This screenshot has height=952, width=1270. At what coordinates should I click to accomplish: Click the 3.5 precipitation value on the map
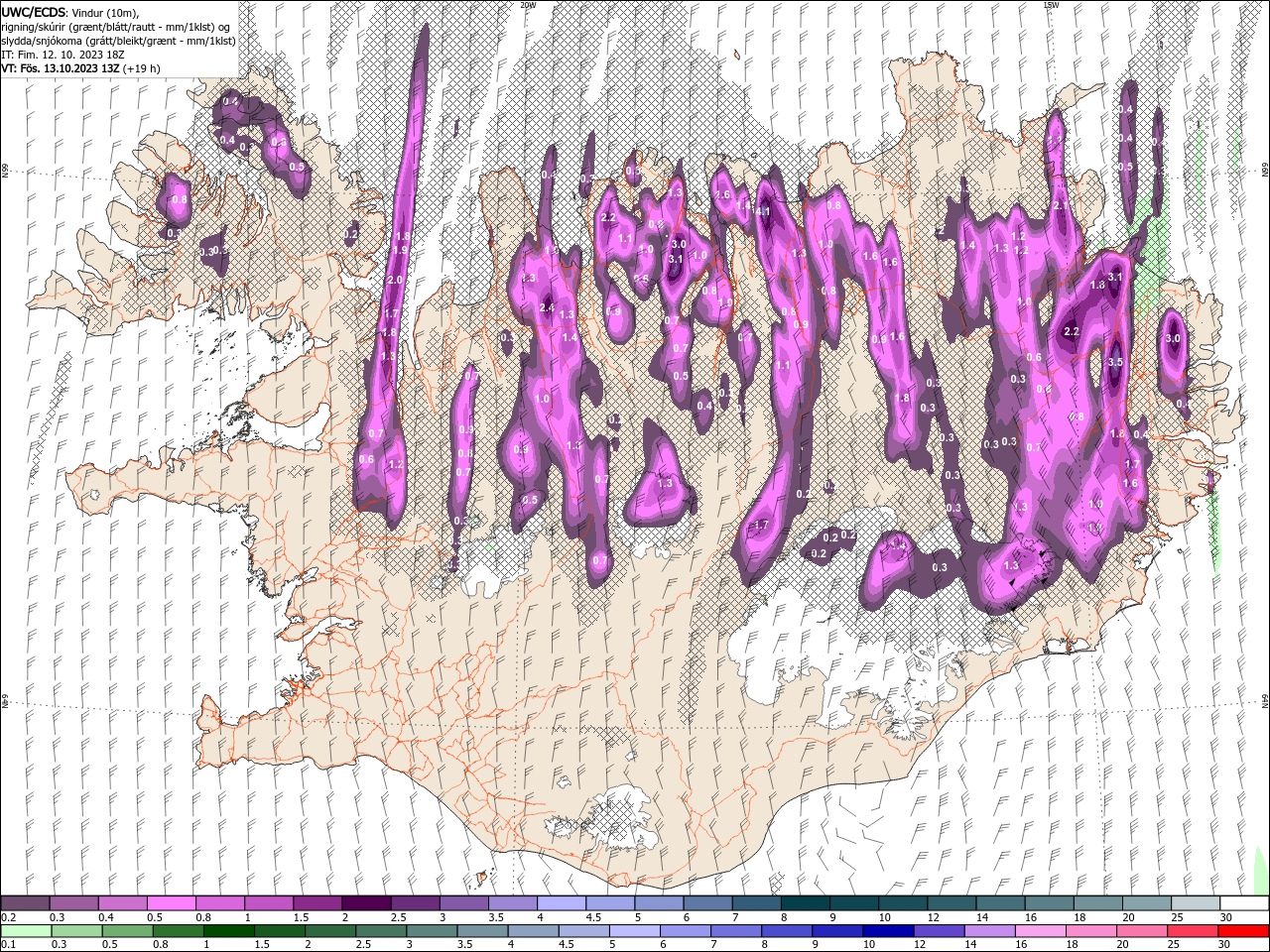[1114, 362]
